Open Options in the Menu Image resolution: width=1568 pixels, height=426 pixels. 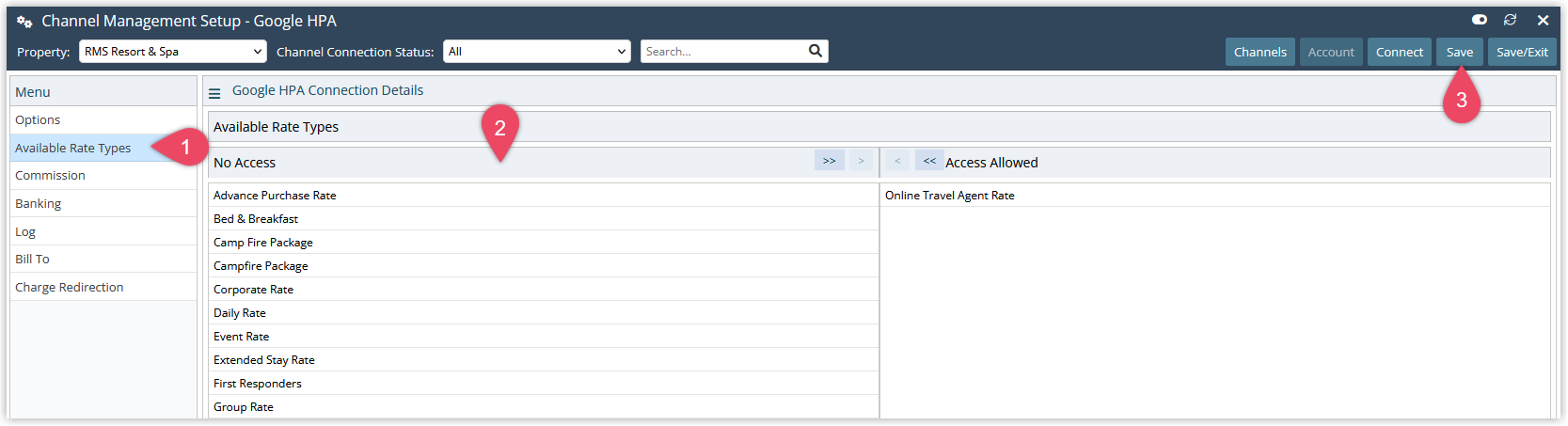coord(103,120)
